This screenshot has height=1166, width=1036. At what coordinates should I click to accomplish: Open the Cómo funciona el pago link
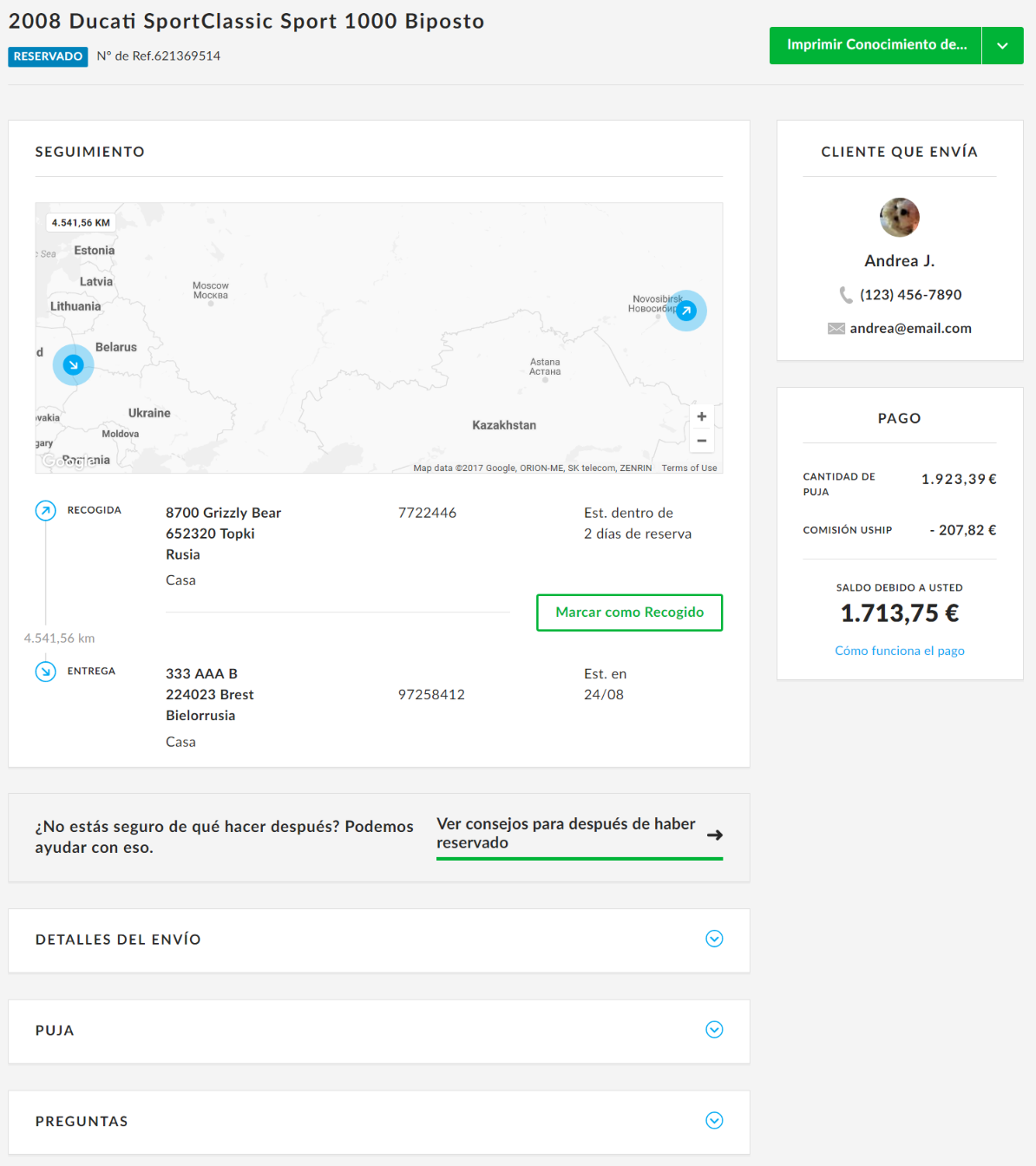click(899, 651)
